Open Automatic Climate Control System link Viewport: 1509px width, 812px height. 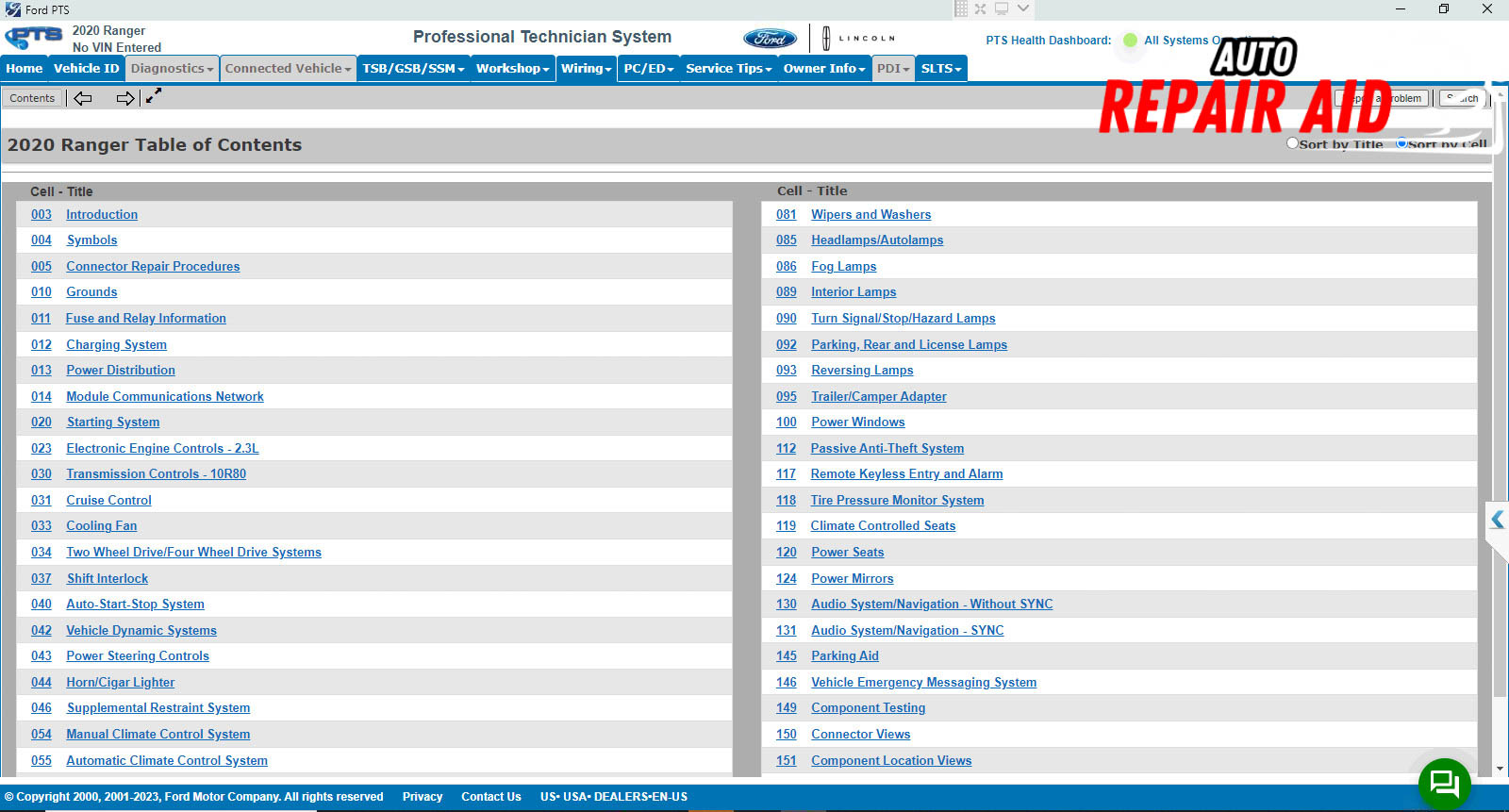coord(167,761)
